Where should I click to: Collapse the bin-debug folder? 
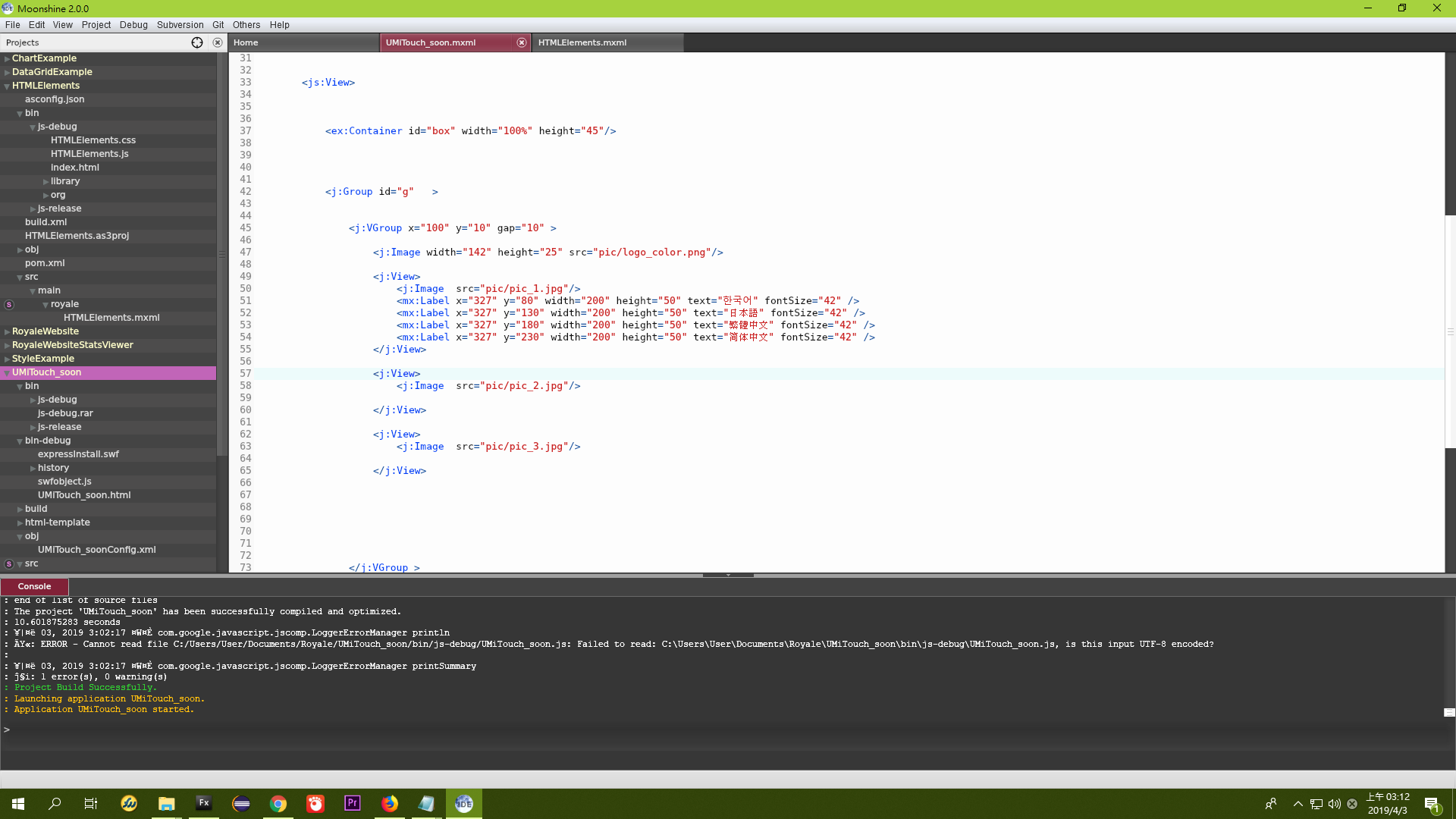[x=18, y=441]
